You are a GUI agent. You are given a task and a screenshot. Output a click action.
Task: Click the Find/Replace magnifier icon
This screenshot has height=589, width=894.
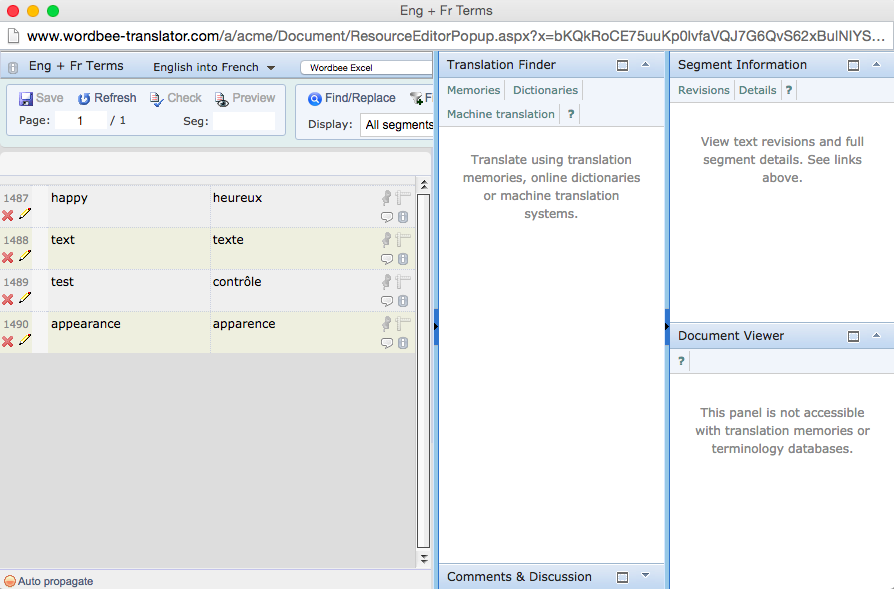pos(314,98)
